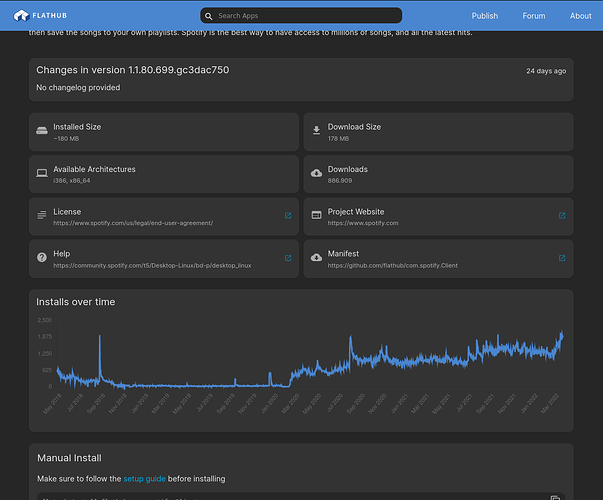Click the 2018 spike on installs chart
The height and width of the screenshot is (500, 603).
tap(100, 337)
